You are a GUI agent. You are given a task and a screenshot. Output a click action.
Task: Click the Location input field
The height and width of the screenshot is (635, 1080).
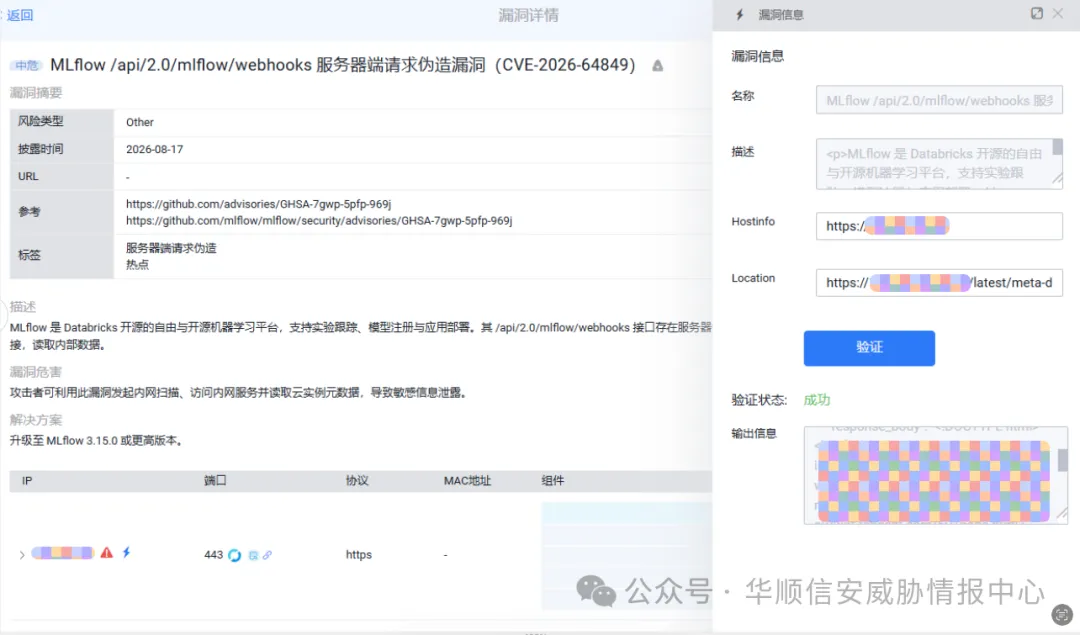tap(939, 282)
